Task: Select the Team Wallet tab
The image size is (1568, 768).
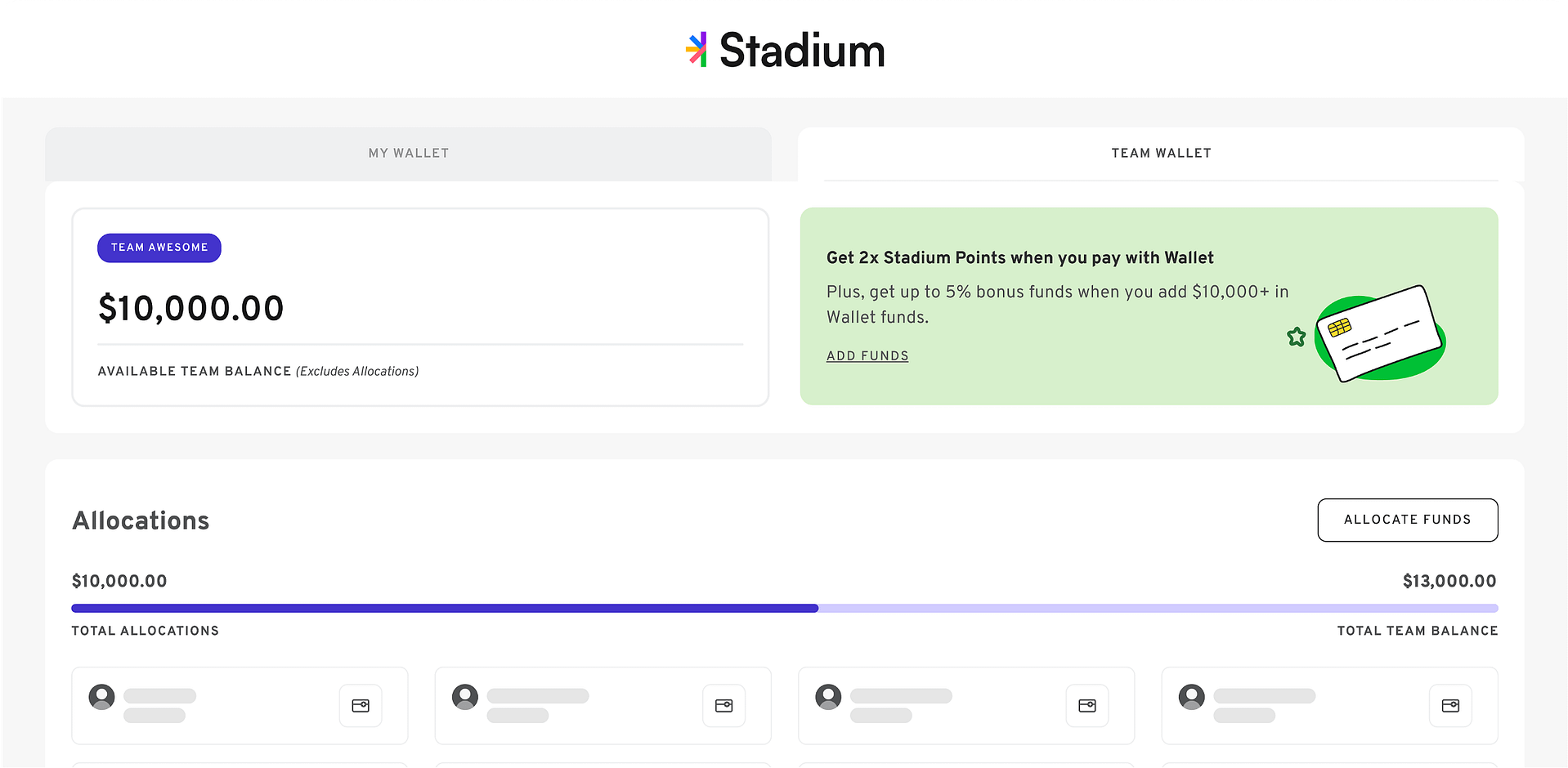Action: tap(1161, 154)
